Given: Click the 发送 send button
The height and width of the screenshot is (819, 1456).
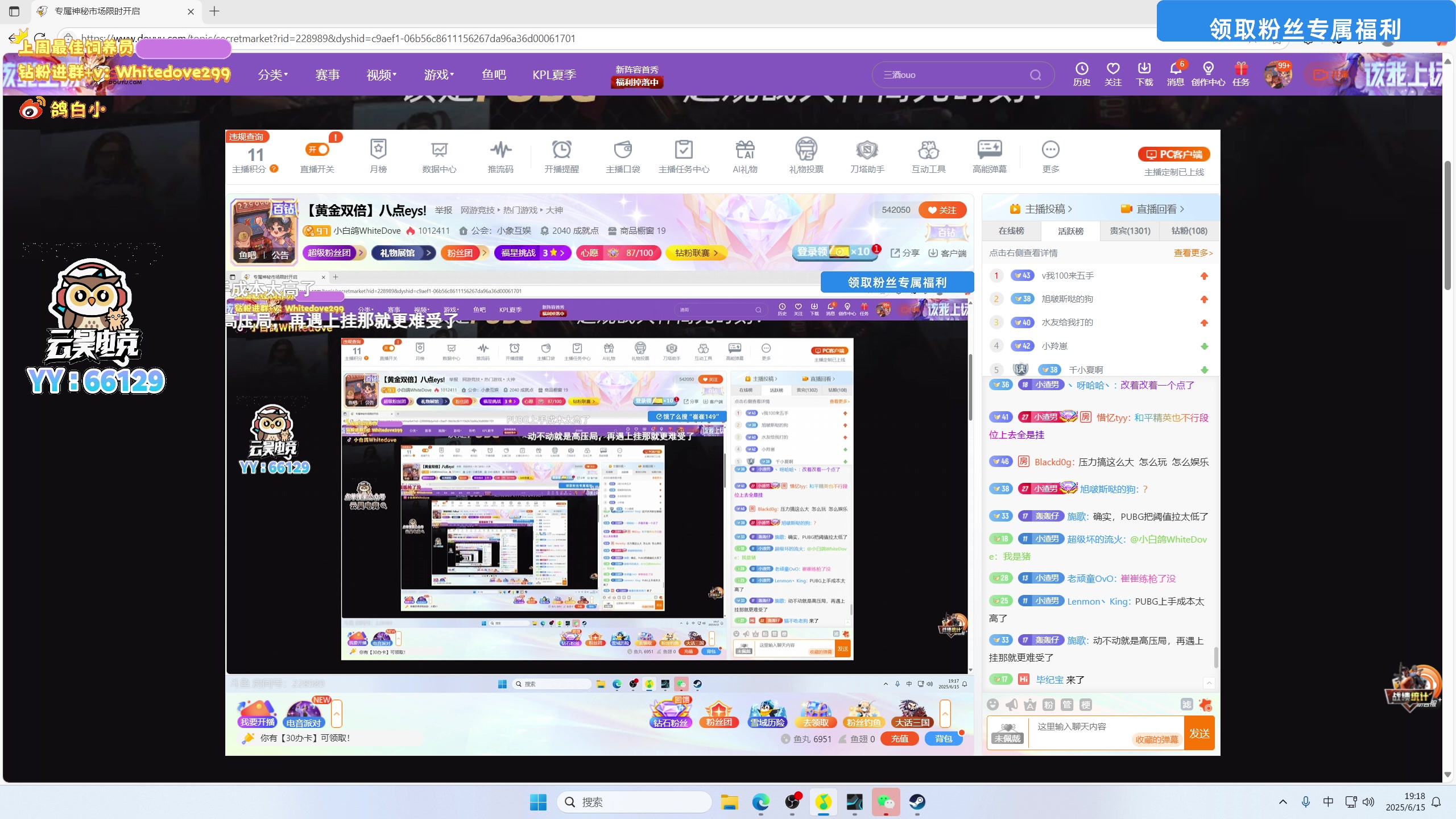Looking at the screenshot, I should 1199,733.
